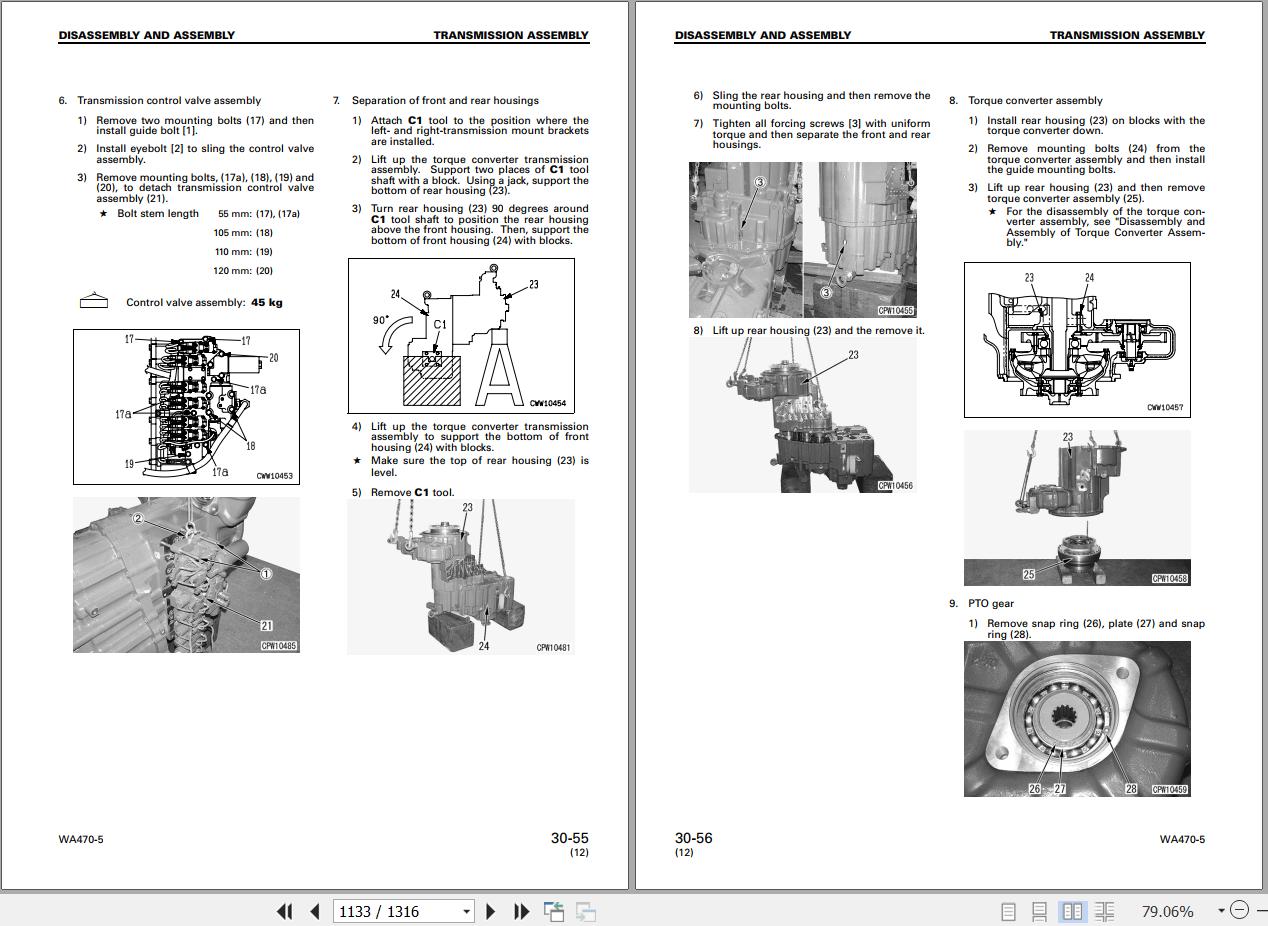
Task: Click the greyed-out next view icon
Action: click(586, 911)
